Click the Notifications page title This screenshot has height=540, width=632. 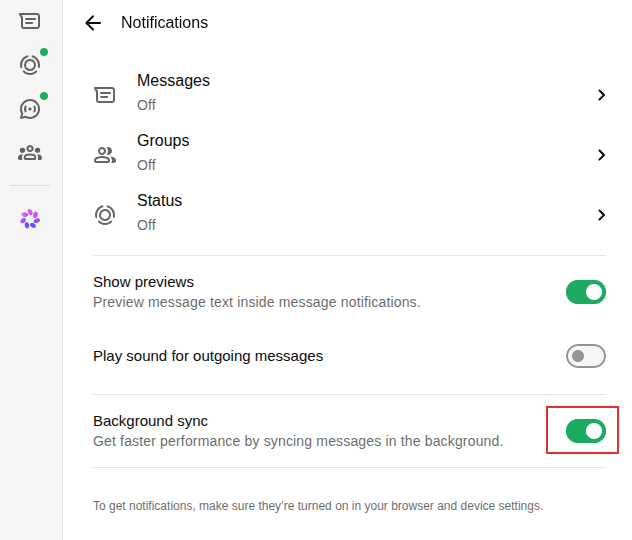[164, 23]
